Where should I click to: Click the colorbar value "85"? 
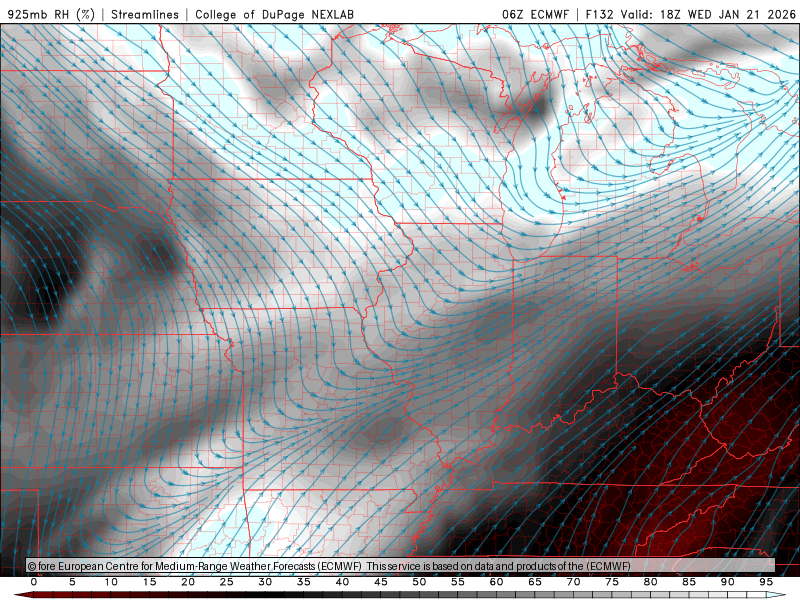[689, 582]
